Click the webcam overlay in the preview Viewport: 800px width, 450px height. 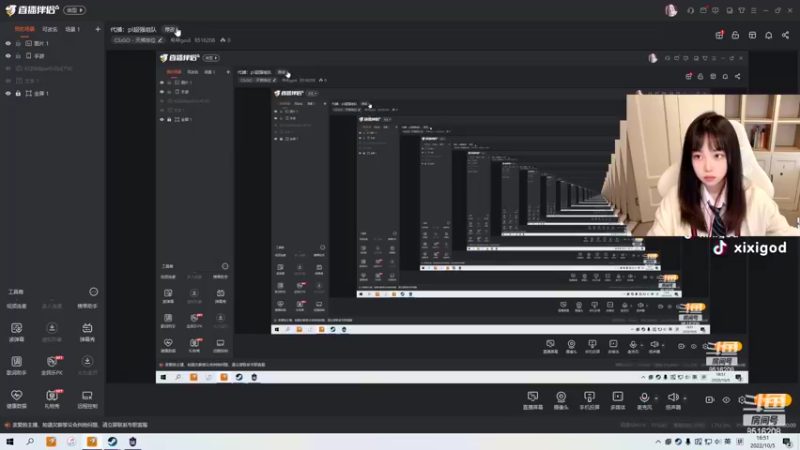[713, 165]
